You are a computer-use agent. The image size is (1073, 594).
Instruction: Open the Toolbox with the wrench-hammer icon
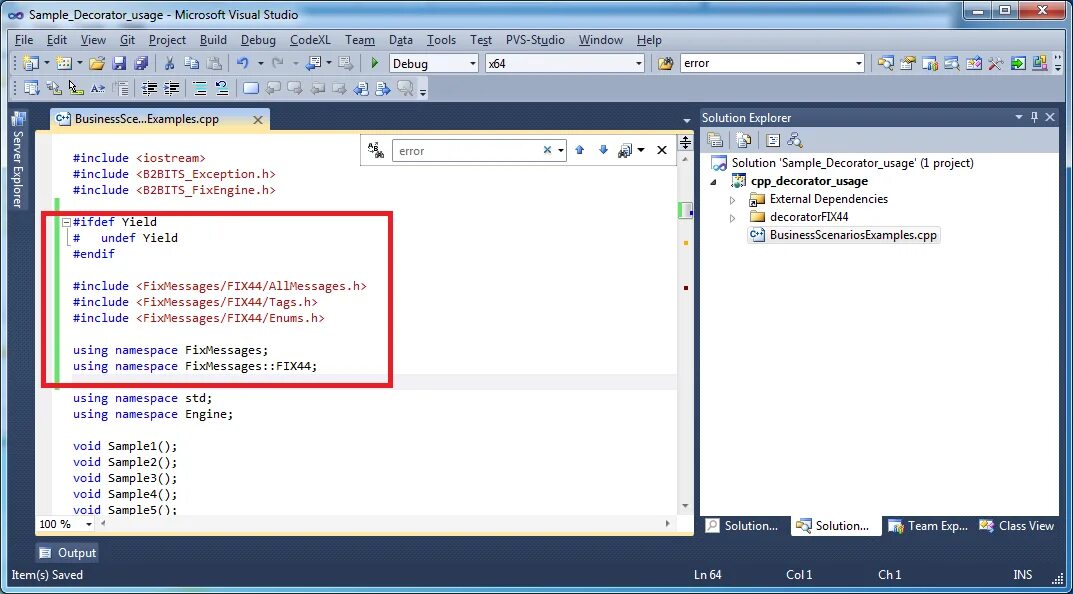click(x=996, y=64)
